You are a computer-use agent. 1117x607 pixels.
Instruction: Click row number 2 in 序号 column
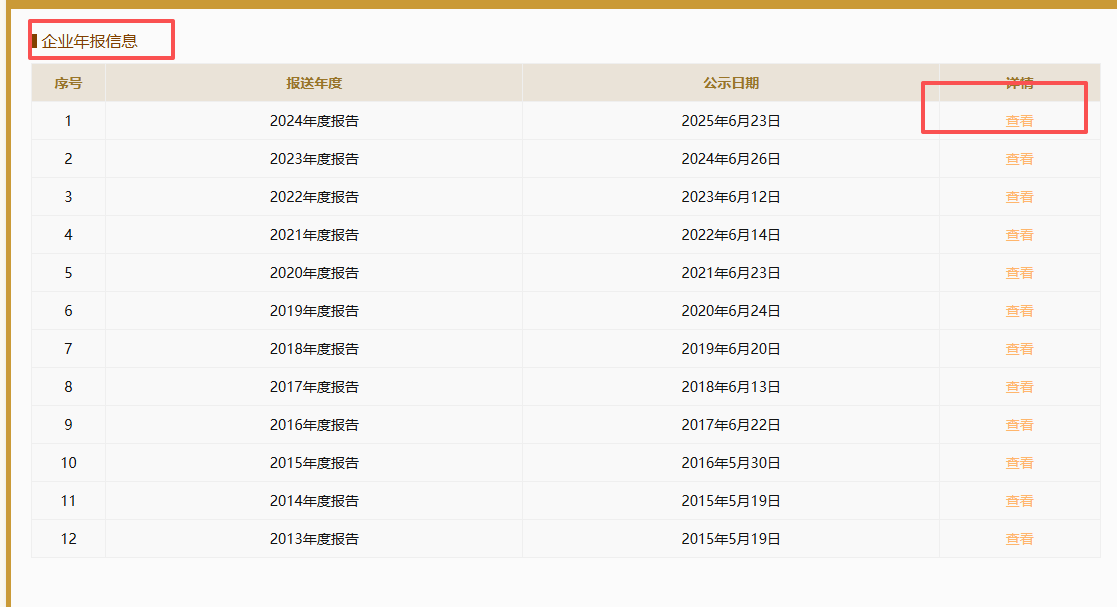pyautogui.click(x=68, y=159)
